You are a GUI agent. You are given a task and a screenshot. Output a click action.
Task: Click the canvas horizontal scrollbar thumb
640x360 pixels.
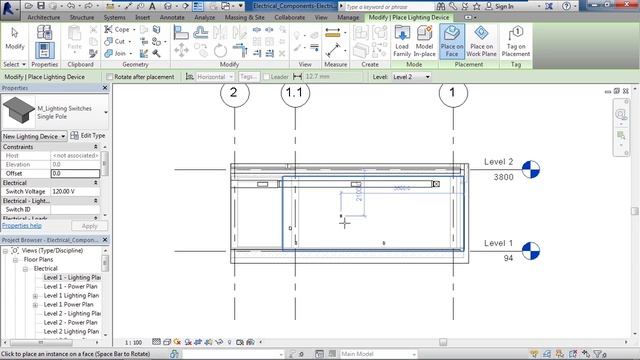pyautogui.click(x=443, y=342)
